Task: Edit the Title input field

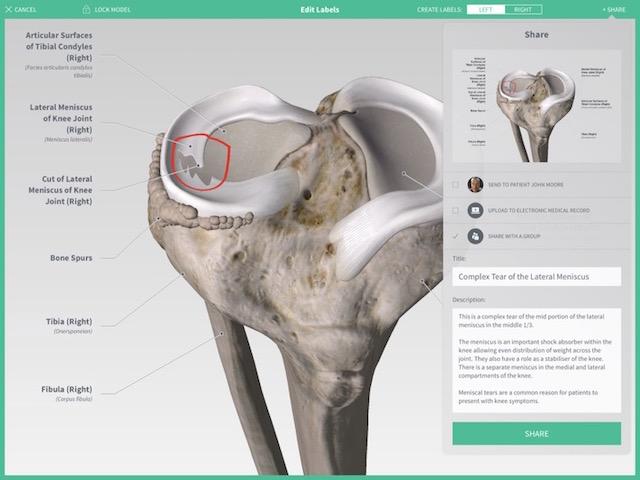Action: pyautogui.click(x=537, y=277)
